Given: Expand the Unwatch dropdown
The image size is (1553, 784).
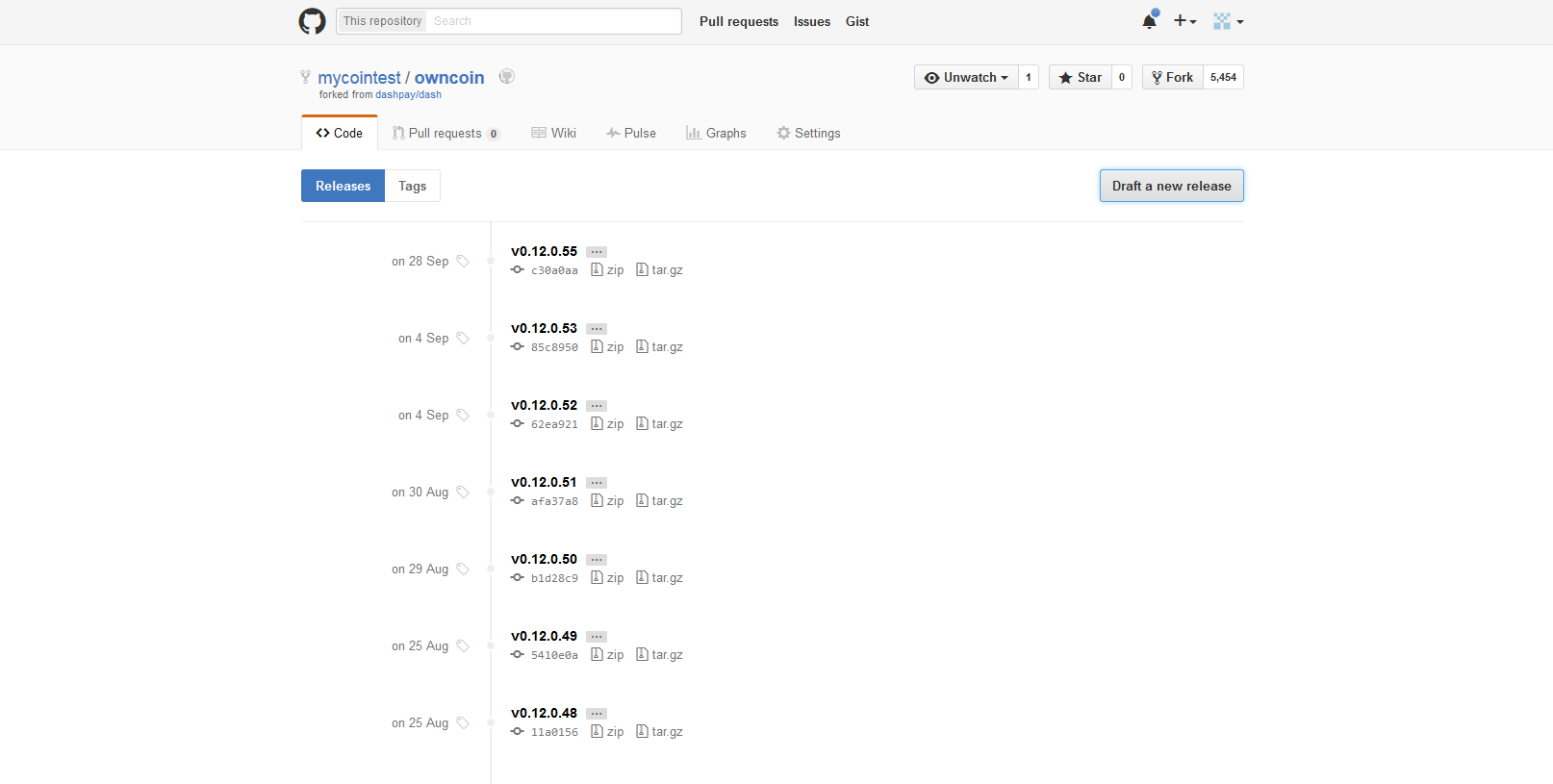Looking at the screenshot, I should (x=966, y=77).
